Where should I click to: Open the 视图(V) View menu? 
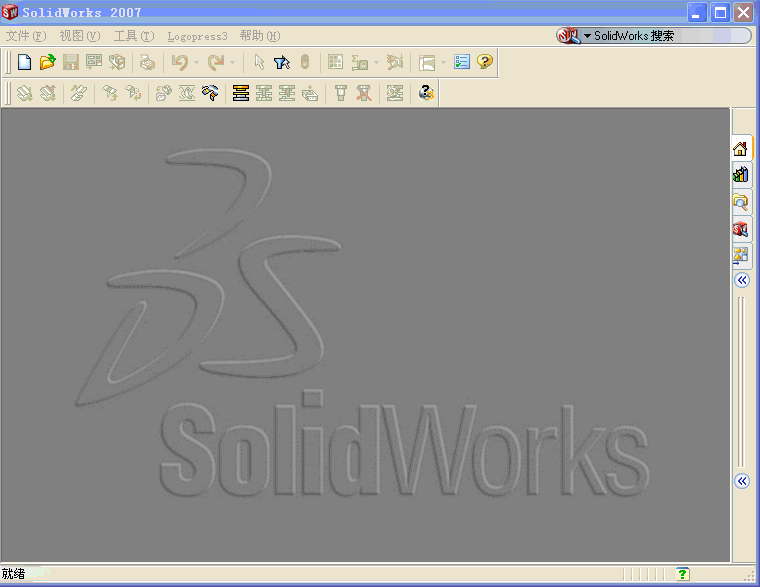[80, 36]
